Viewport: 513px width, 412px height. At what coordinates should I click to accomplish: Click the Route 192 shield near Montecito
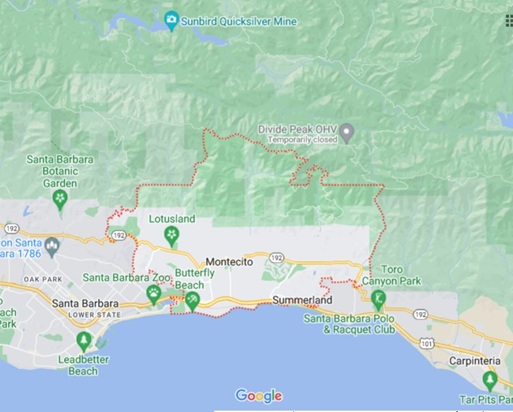[x=277, y=258]
